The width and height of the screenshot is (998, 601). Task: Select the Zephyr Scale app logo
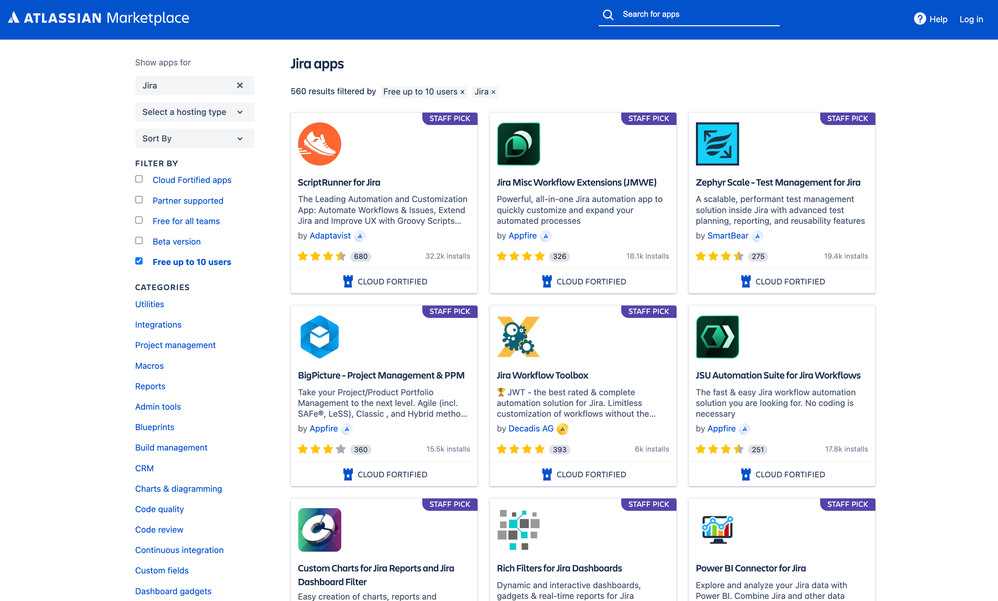coord(717,144)
